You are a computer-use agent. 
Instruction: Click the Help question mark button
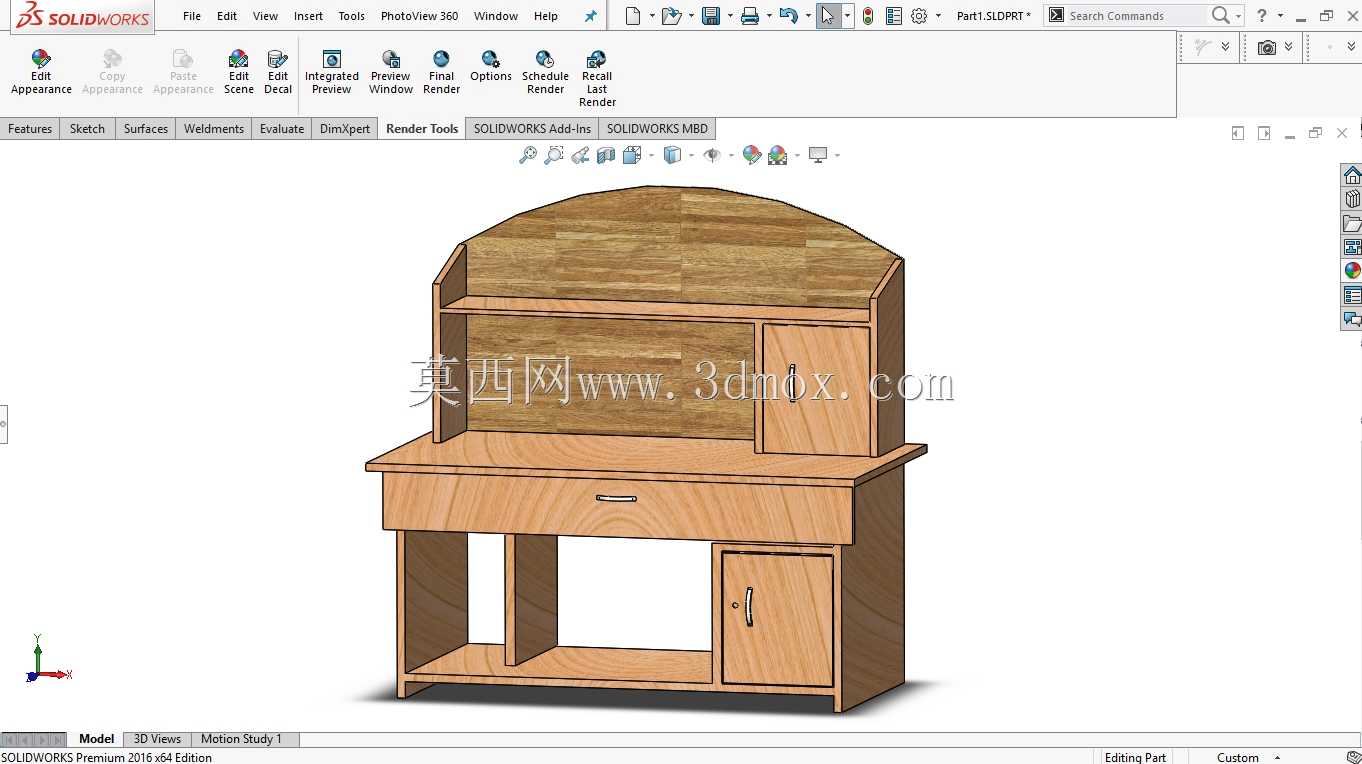pyautogui.click(x=1262, y=16)
